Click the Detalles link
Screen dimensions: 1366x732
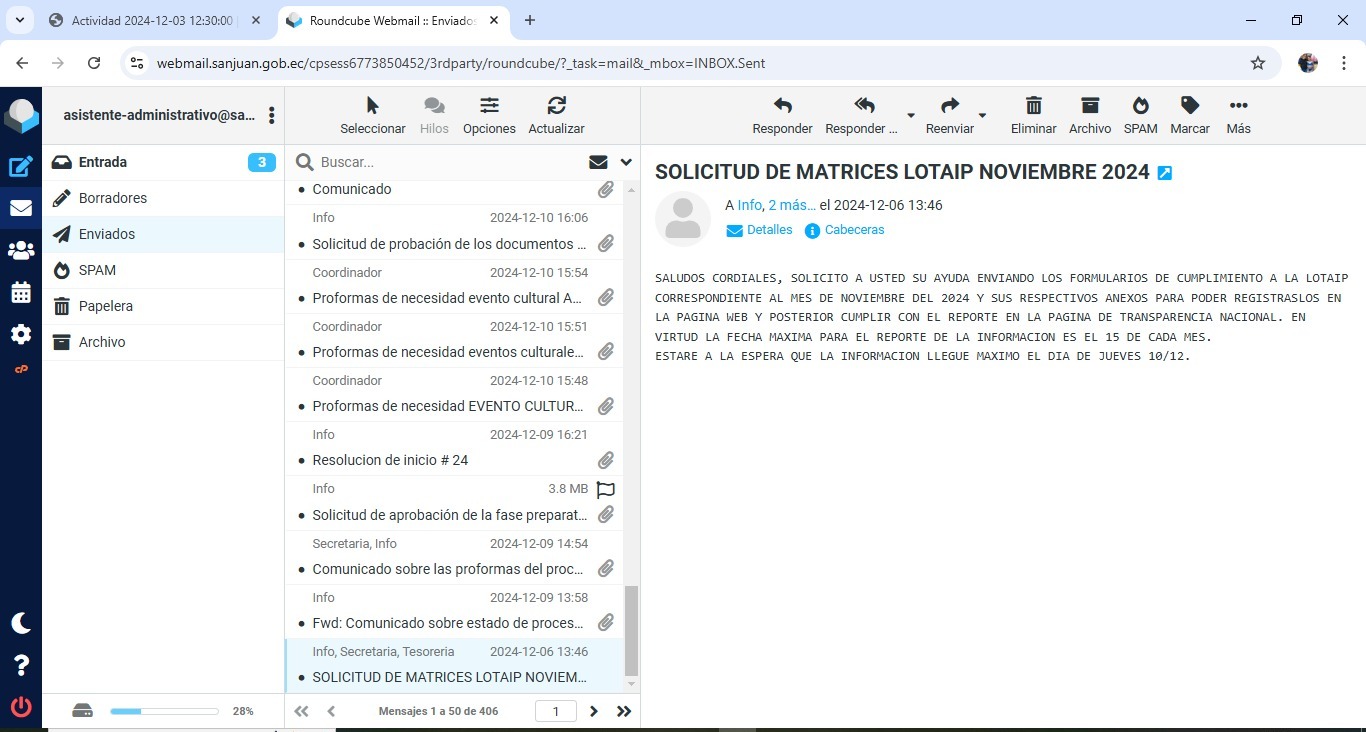coord(759,230)
